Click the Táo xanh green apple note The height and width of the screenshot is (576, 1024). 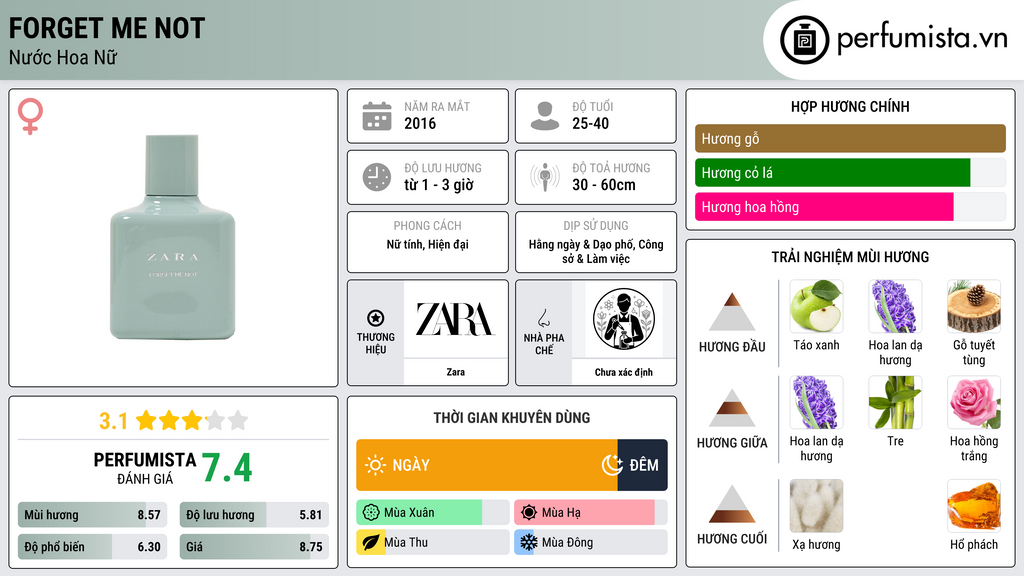pyautogui.click(x=816, y=306)
